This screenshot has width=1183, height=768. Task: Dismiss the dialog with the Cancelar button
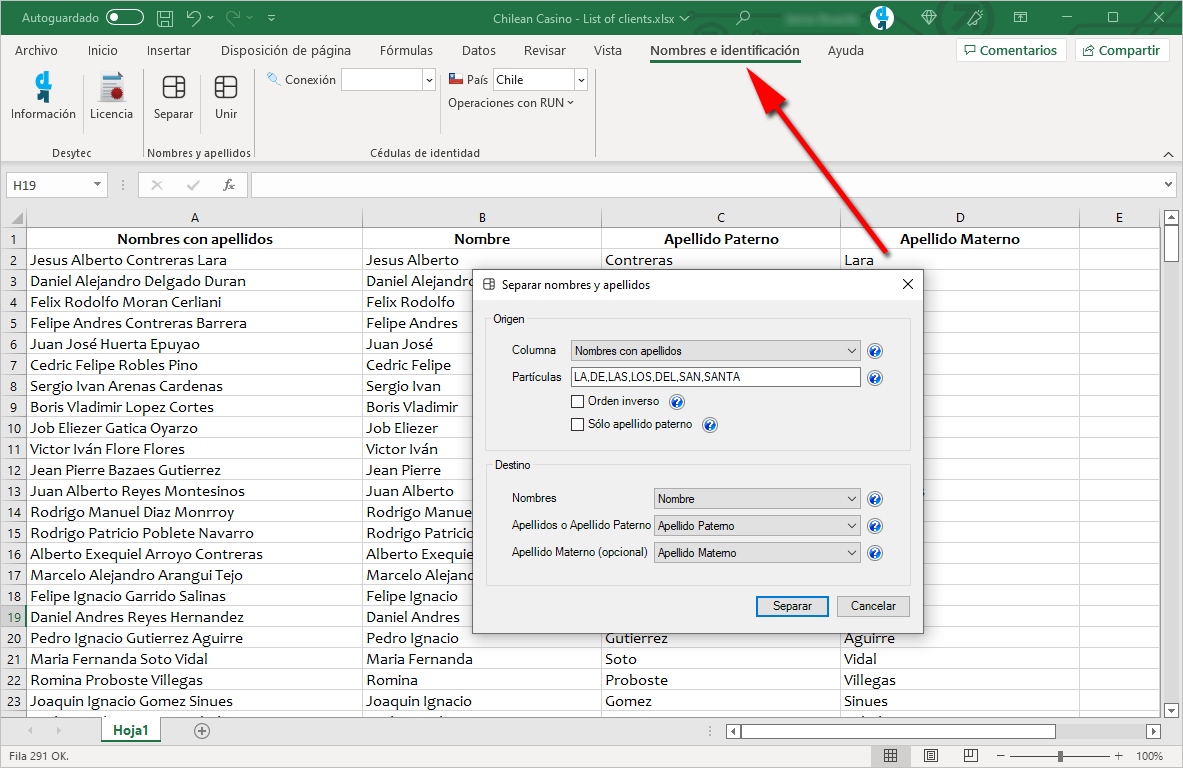click(x=872, y=606)
